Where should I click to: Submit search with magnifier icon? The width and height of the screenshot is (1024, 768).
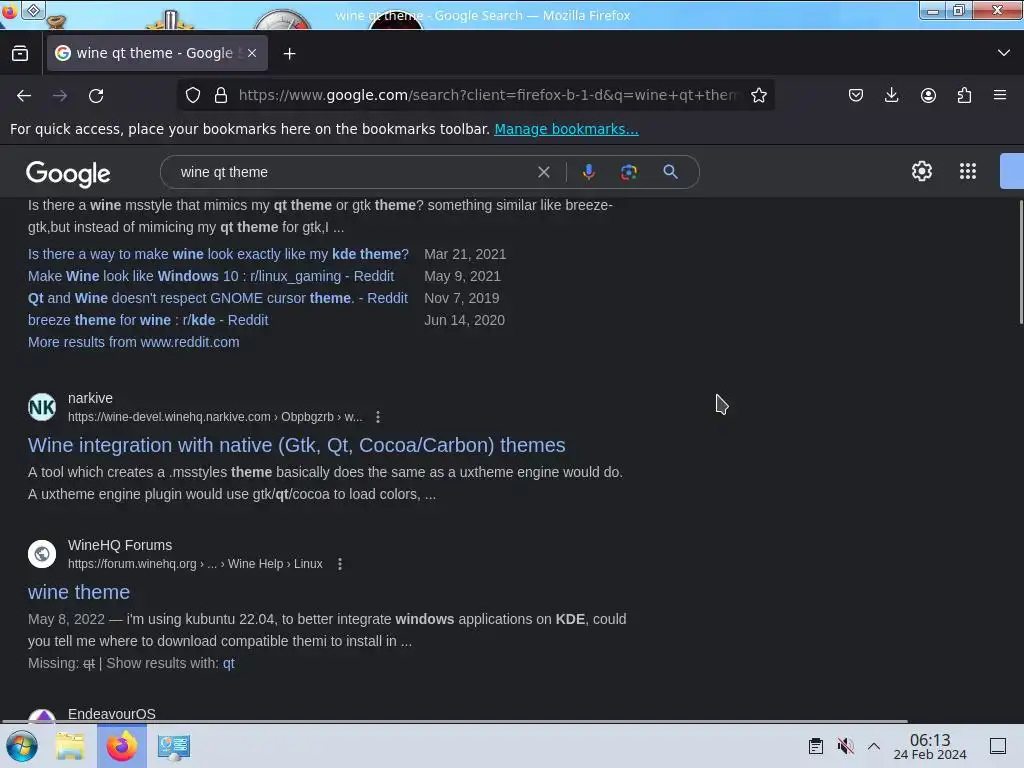point(670,172)
